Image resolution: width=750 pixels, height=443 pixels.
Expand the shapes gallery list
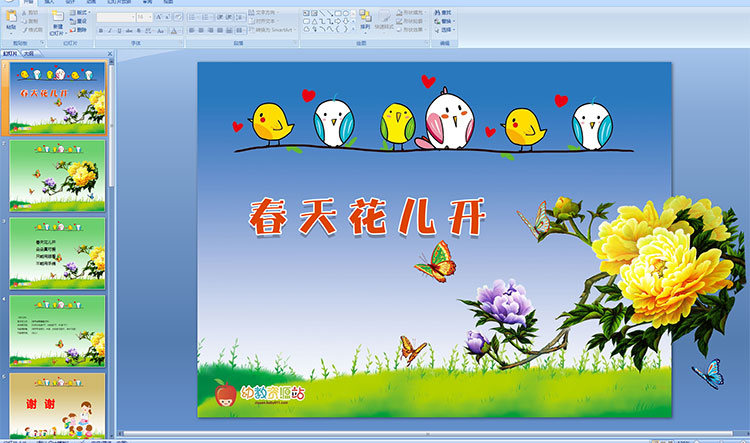(351, 30)
